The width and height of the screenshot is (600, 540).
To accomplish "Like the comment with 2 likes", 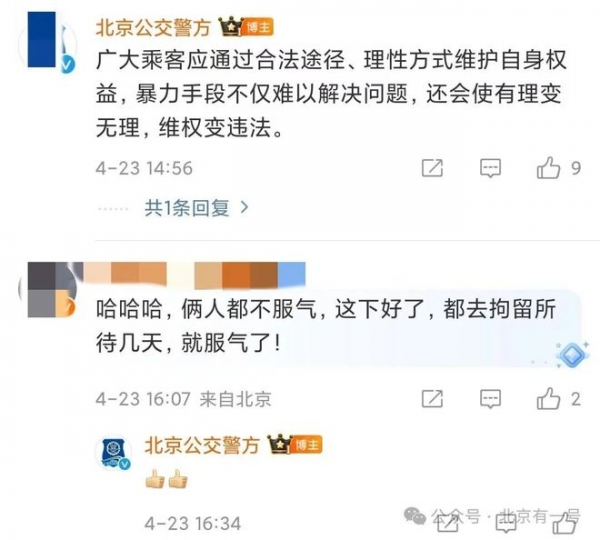I will (x=548, y=399).
